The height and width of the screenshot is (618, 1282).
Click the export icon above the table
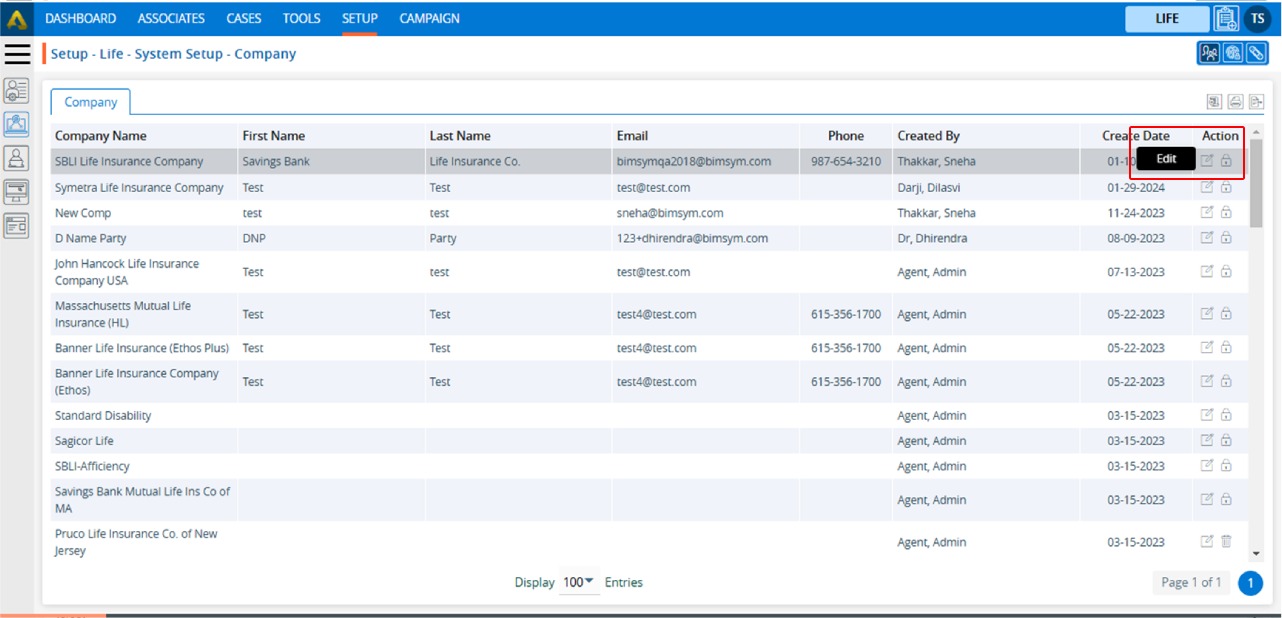[1256, 102]
